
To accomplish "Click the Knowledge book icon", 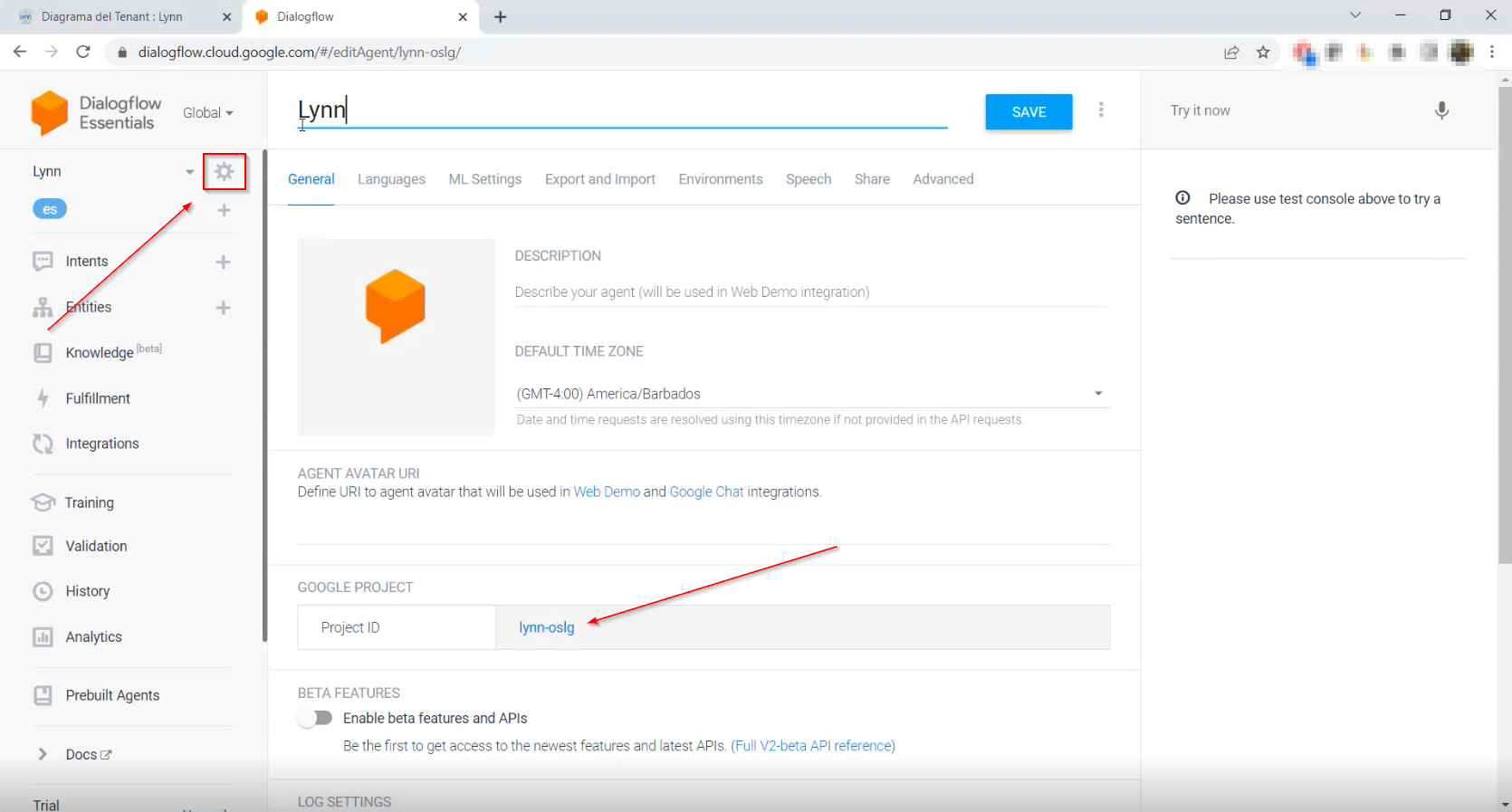I will (x=43, y=353).
